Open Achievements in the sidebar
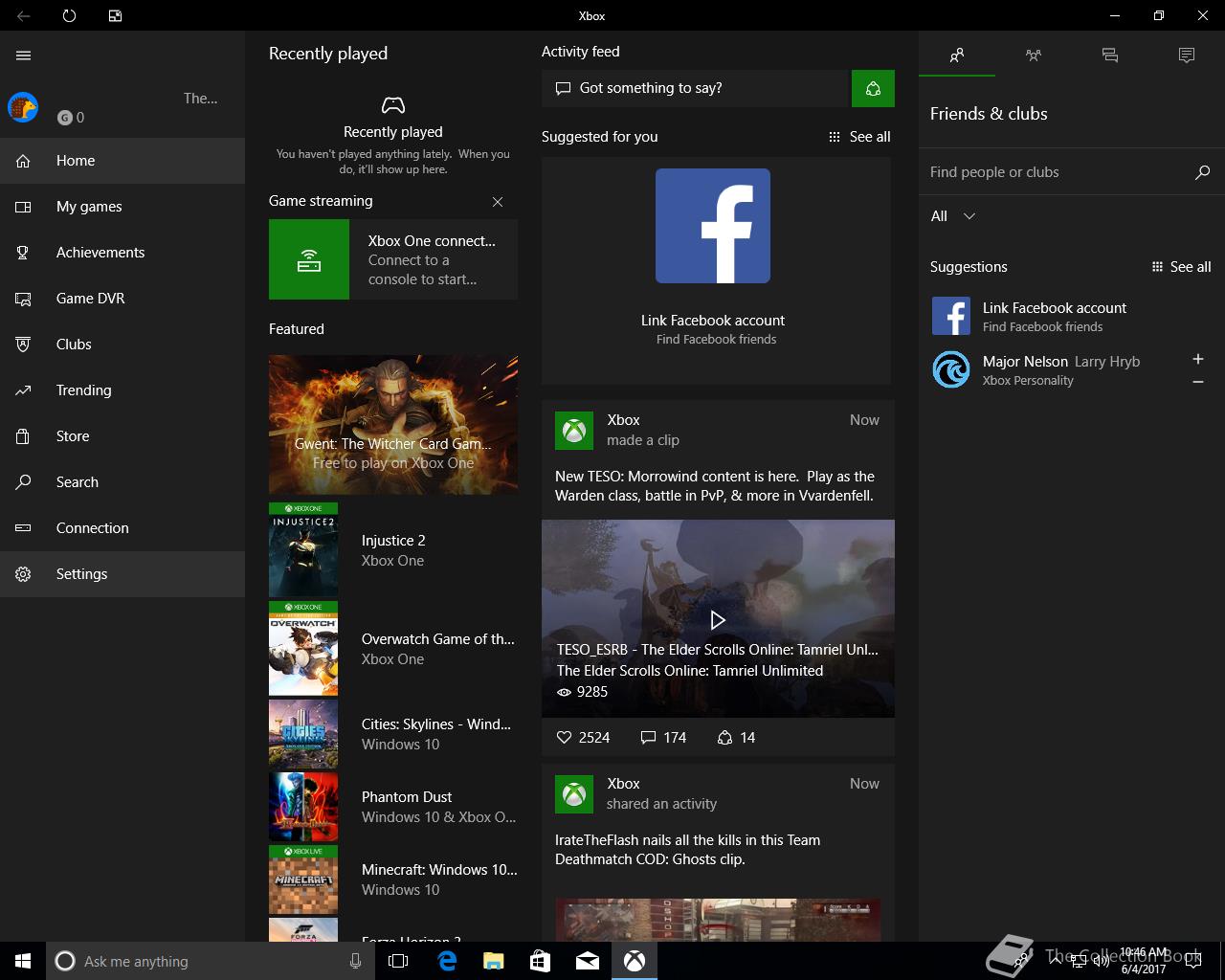The width and height of the screenshot is (1225, 980). [x=122, y=253]
